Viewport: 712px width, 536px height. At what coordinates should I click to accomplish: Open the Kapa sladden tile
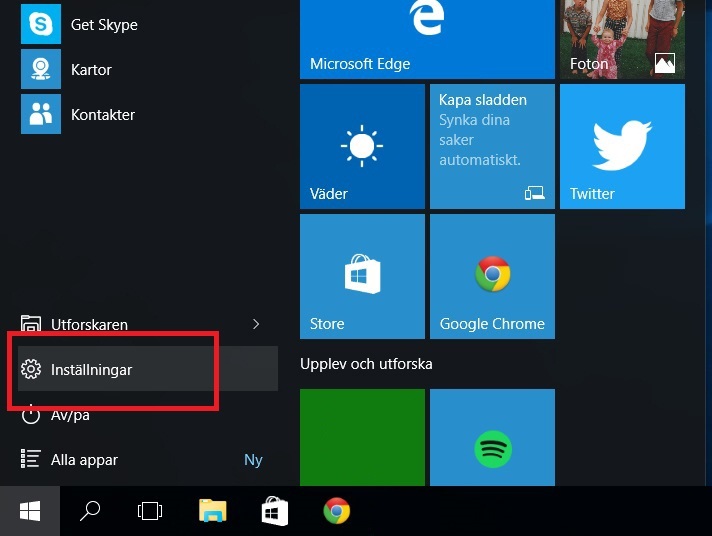[x=492, y=146]
